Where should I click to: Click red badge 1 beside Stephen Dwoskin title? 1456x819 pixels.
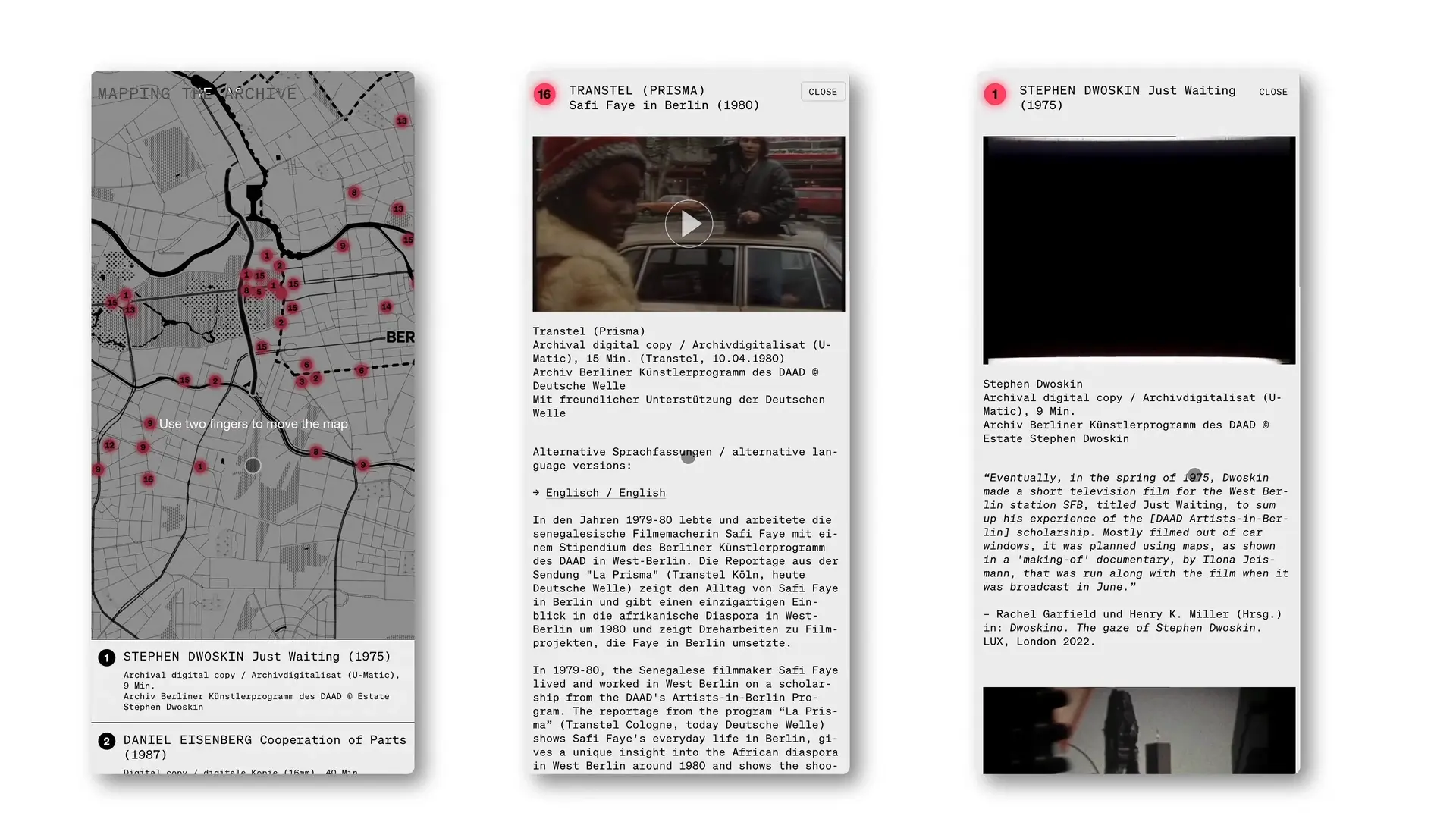995,95
